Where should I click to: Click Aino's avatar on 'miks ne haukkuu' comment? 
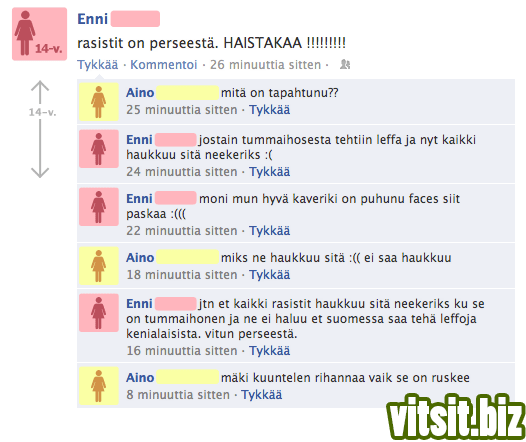click(x=99, y=266)
